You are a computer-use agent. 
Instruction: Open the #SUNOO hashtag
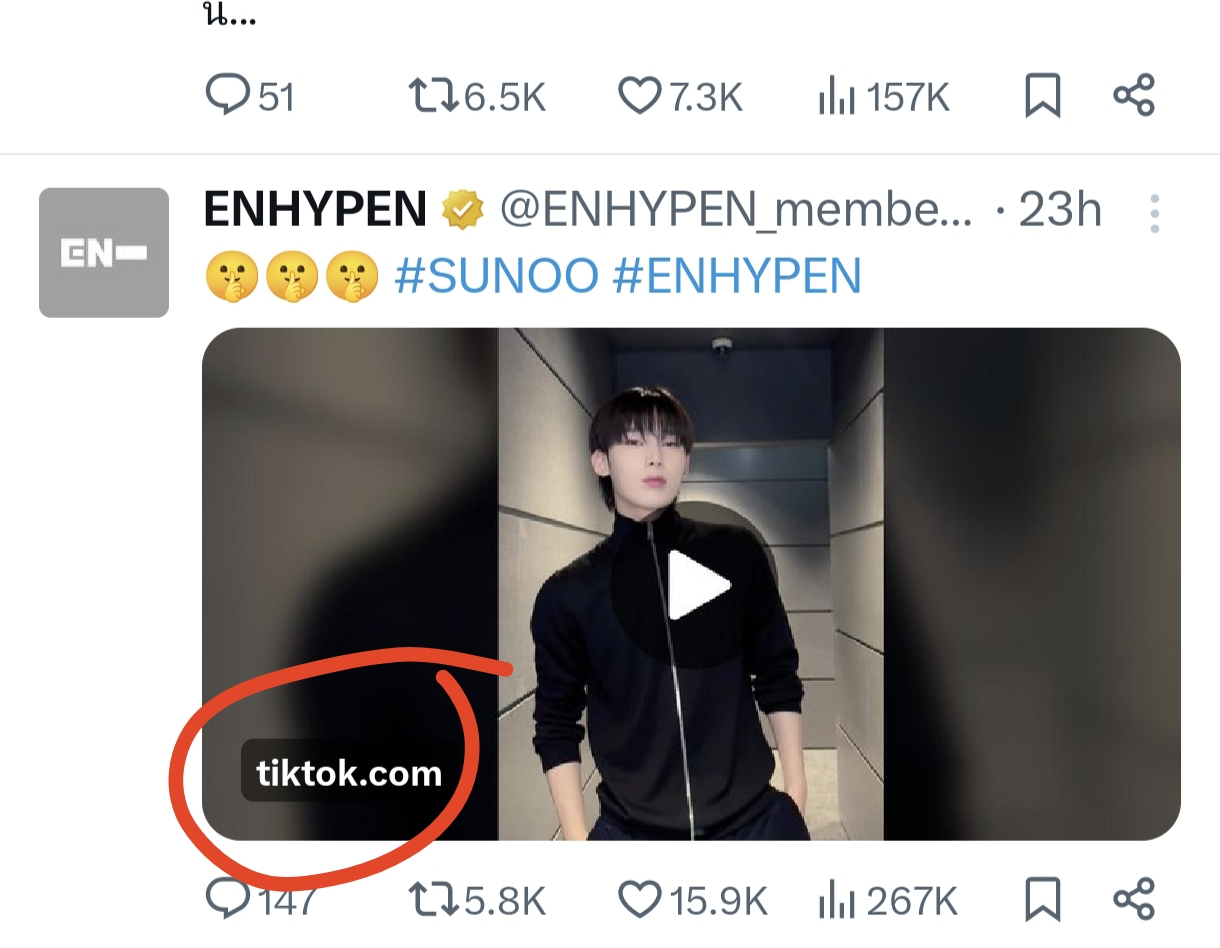point(497,275)
